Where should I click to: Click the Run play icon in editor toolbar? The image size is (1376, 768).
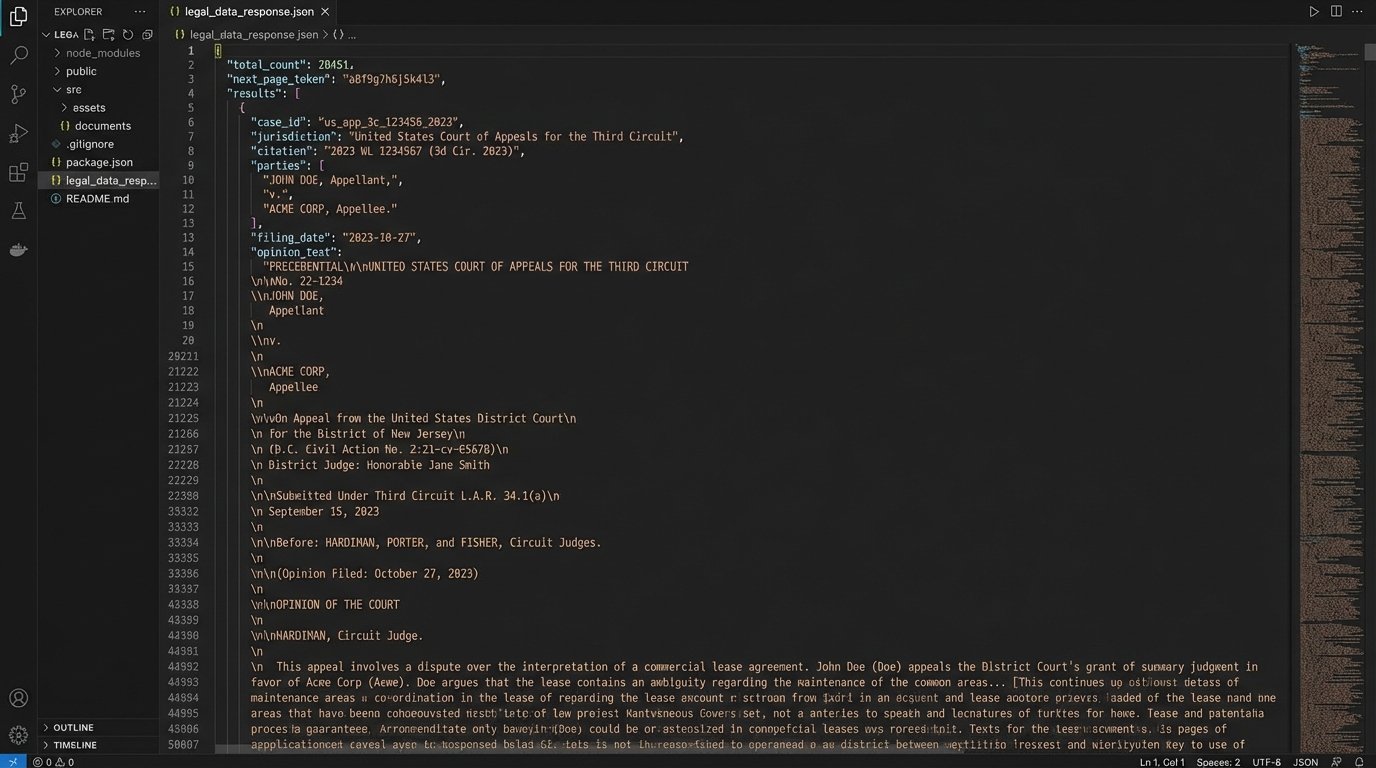(1314, 11)
